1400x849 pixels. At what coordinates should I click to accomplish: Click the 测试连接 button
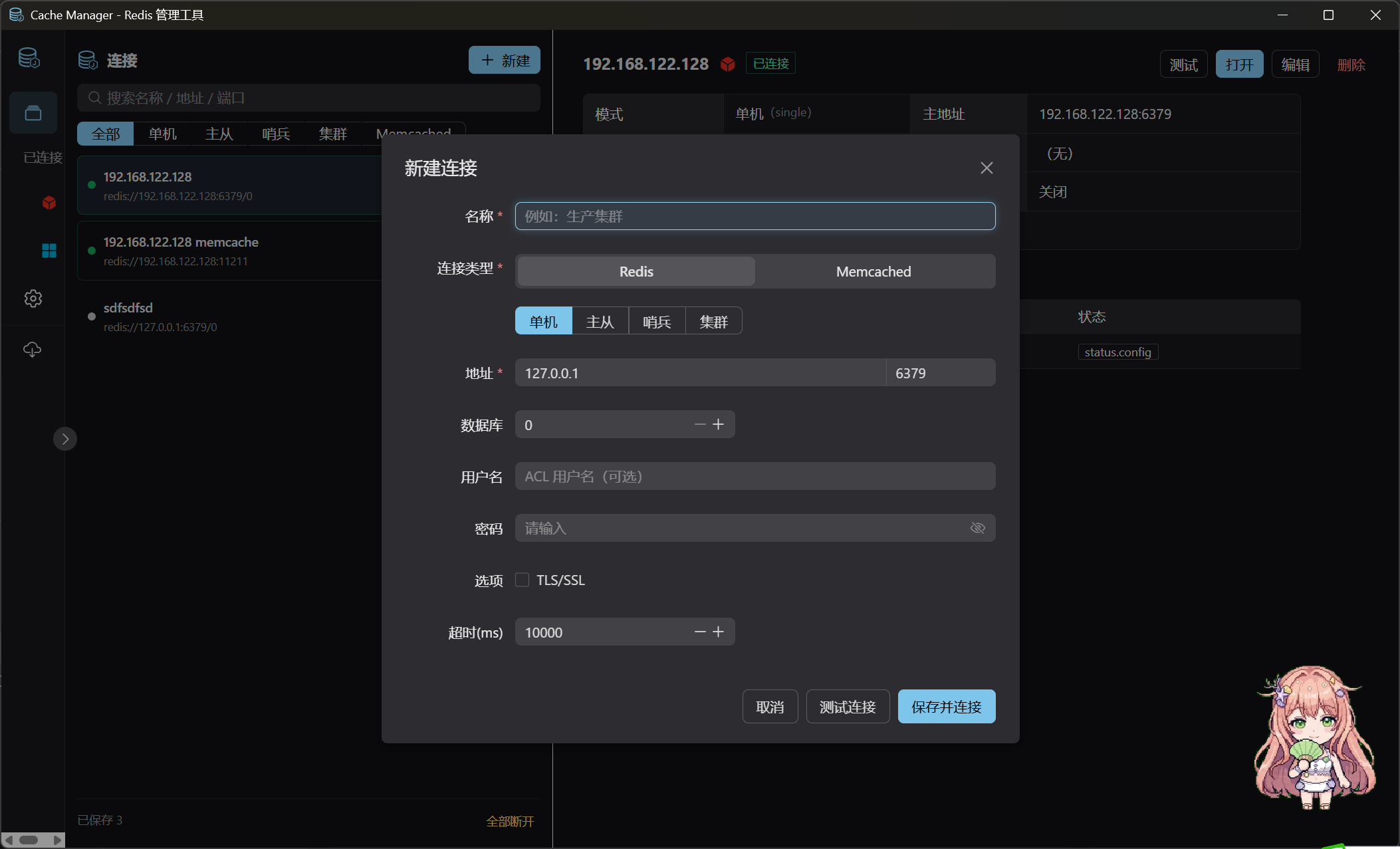tap(848, 707)
